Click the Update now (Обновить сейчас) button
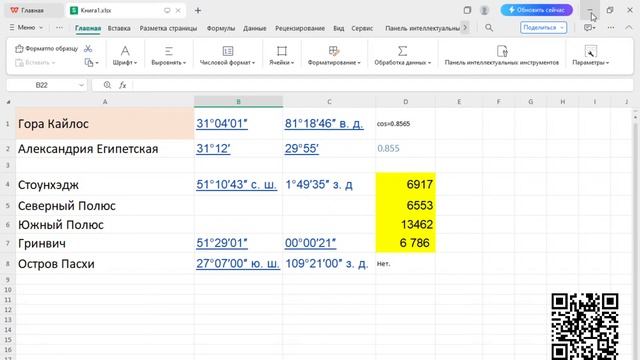 [x=536, y=10]
